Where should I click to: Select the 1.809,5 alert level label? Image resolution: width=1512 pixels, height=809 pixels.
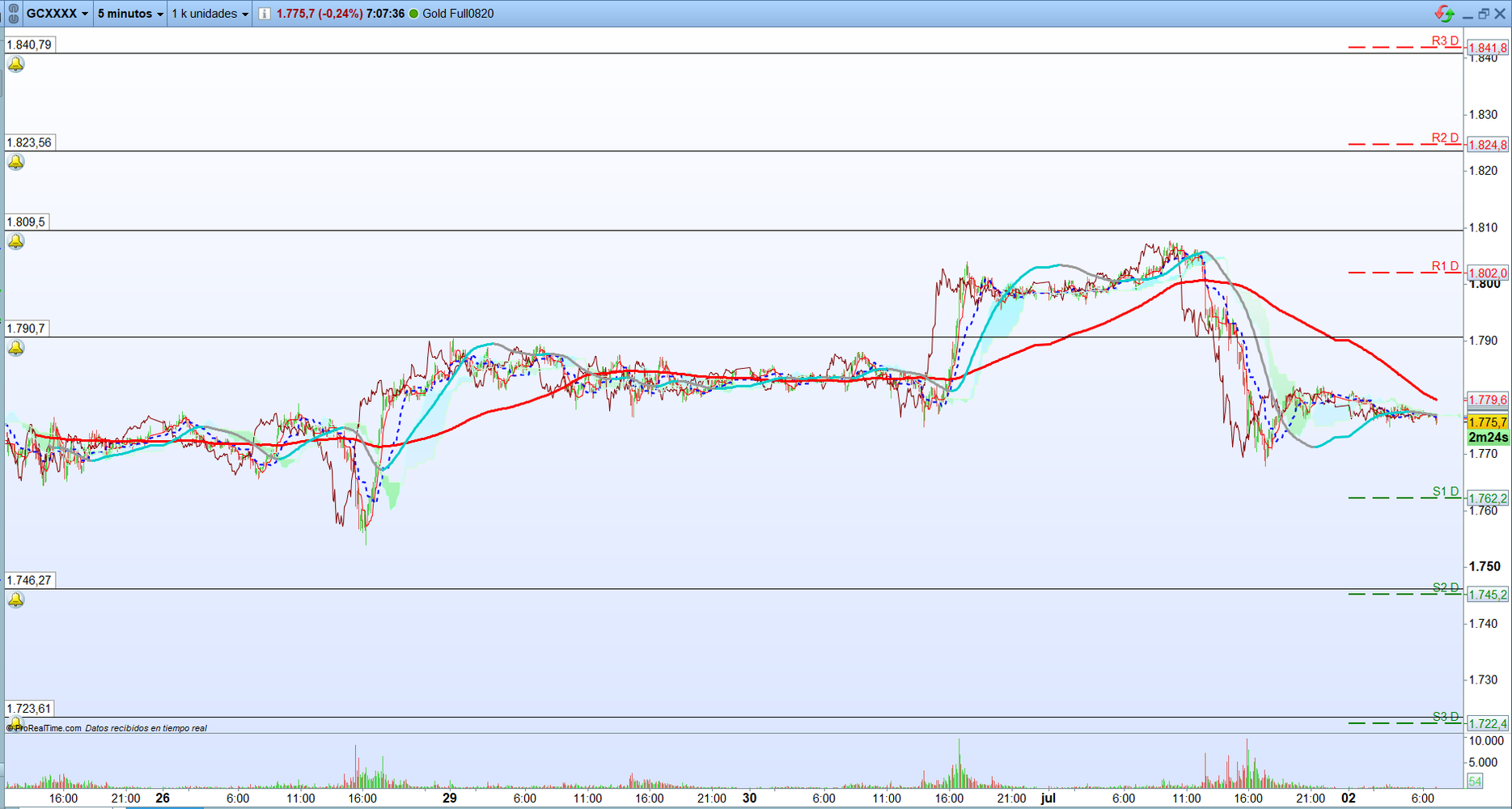click(27, 222)
